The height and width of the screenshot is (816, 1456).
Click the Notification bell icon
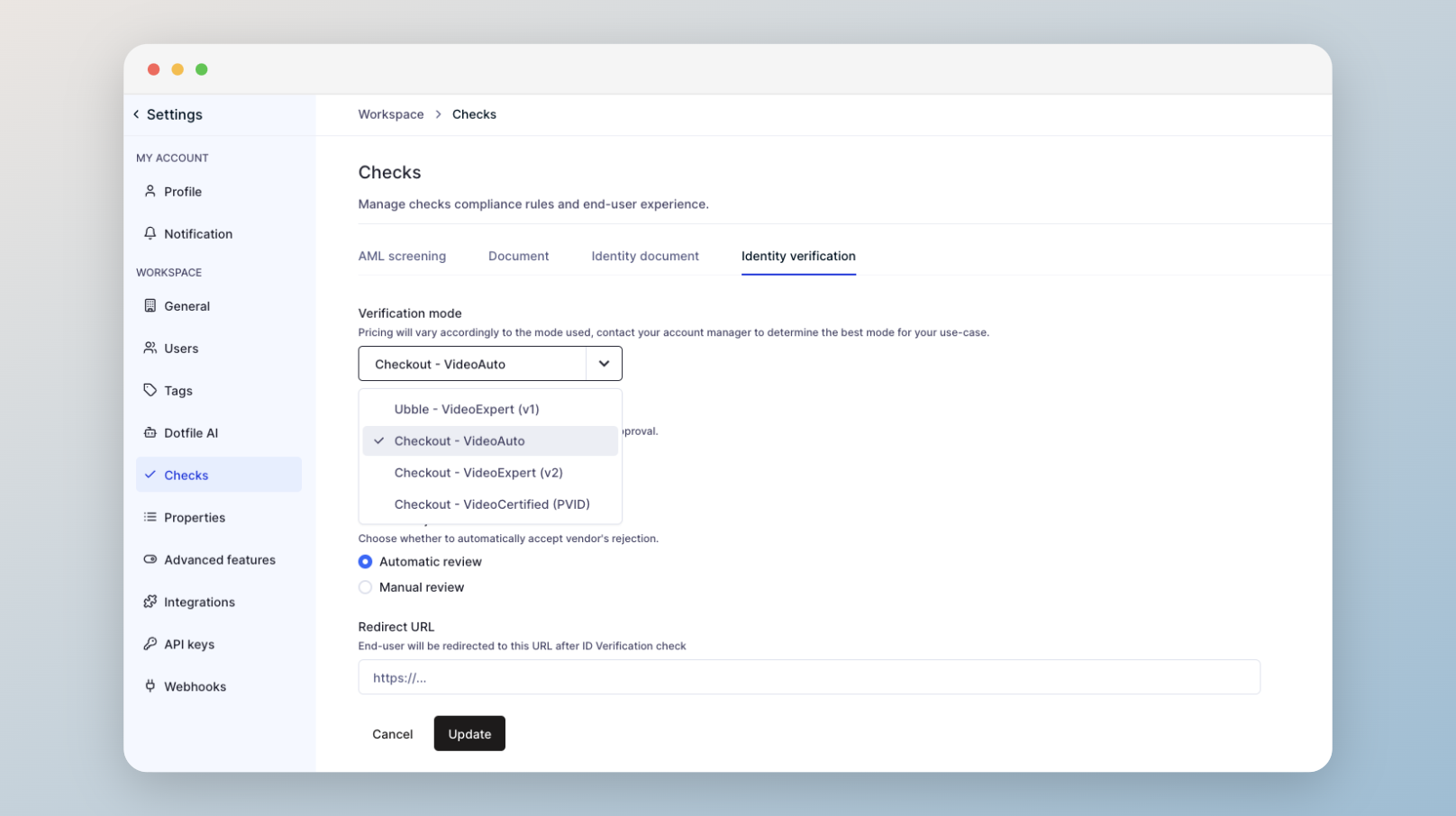coord(150,233)
